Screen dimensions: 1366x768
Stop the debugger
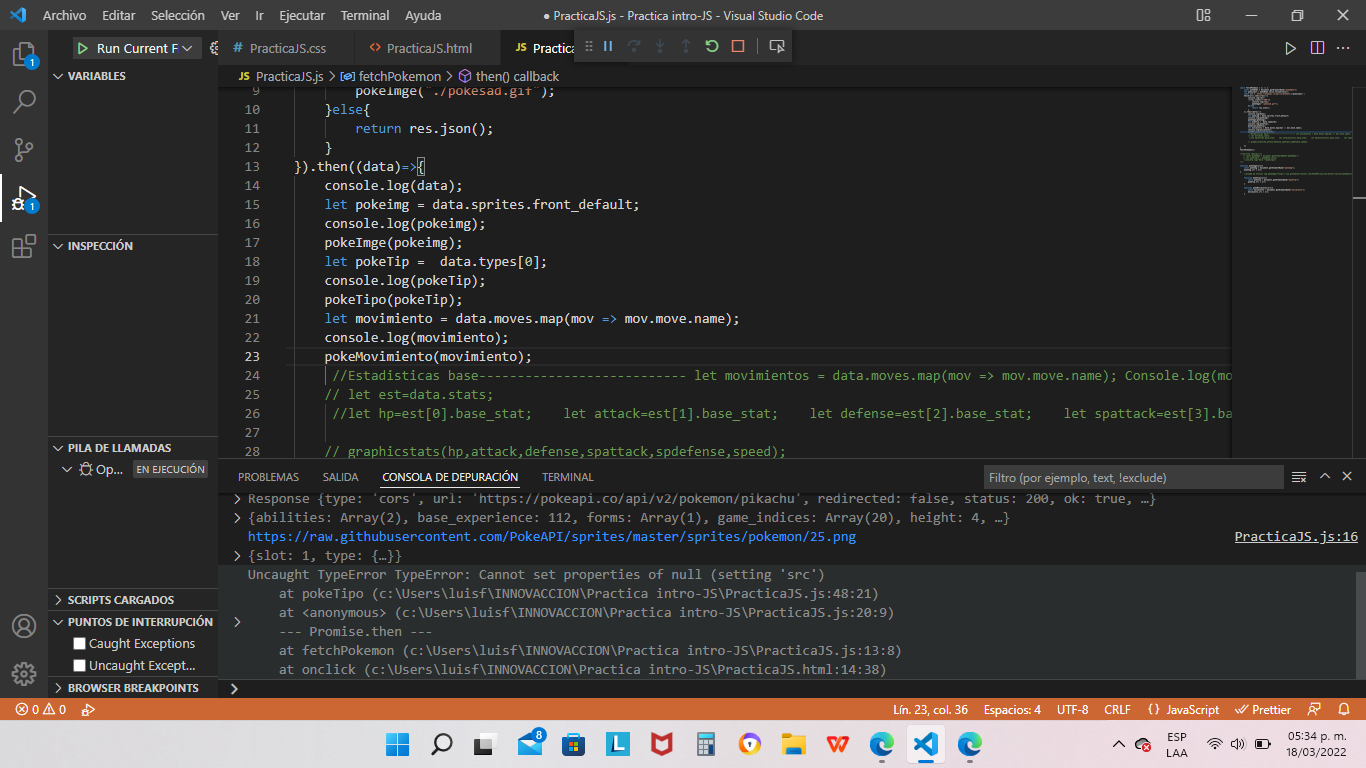[x=739, y=46]
